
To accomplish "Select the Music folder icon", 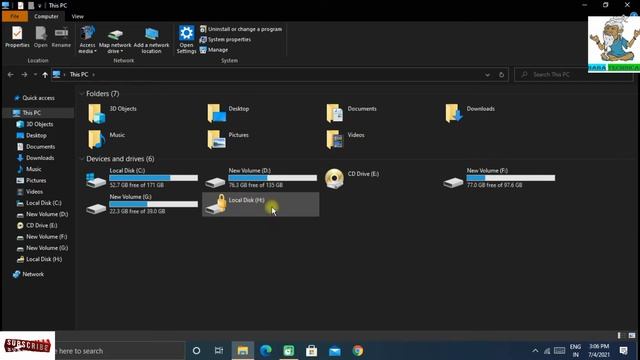I will tap(97, 139).
